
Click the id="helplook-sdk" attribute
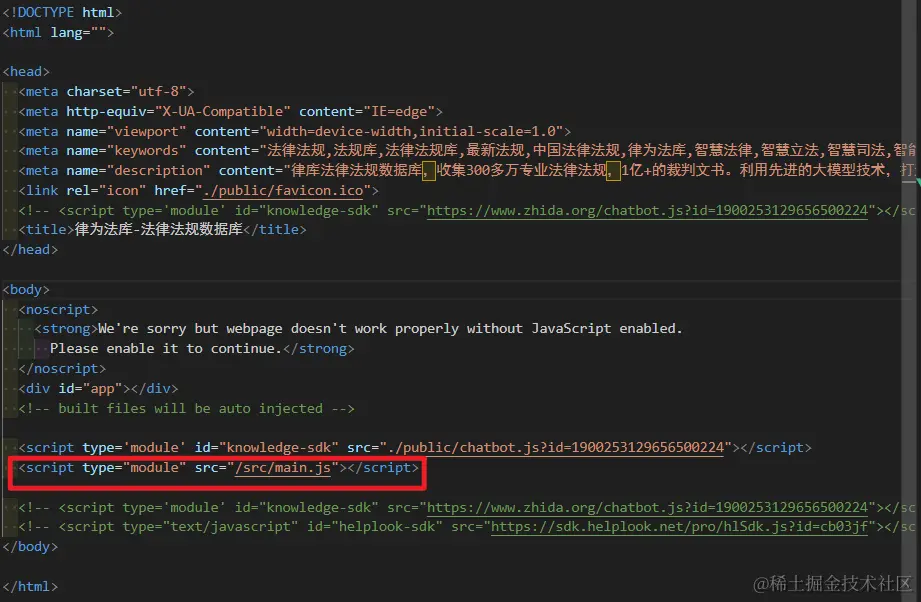coord(375,527)
